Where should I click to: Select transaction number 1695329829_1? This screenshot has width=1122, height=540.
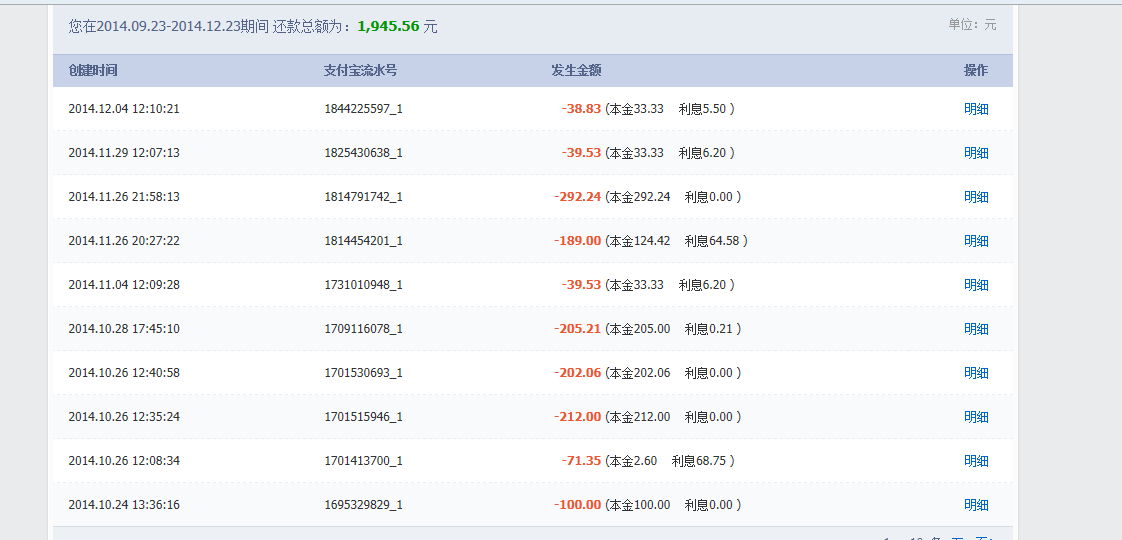point(363,505)
